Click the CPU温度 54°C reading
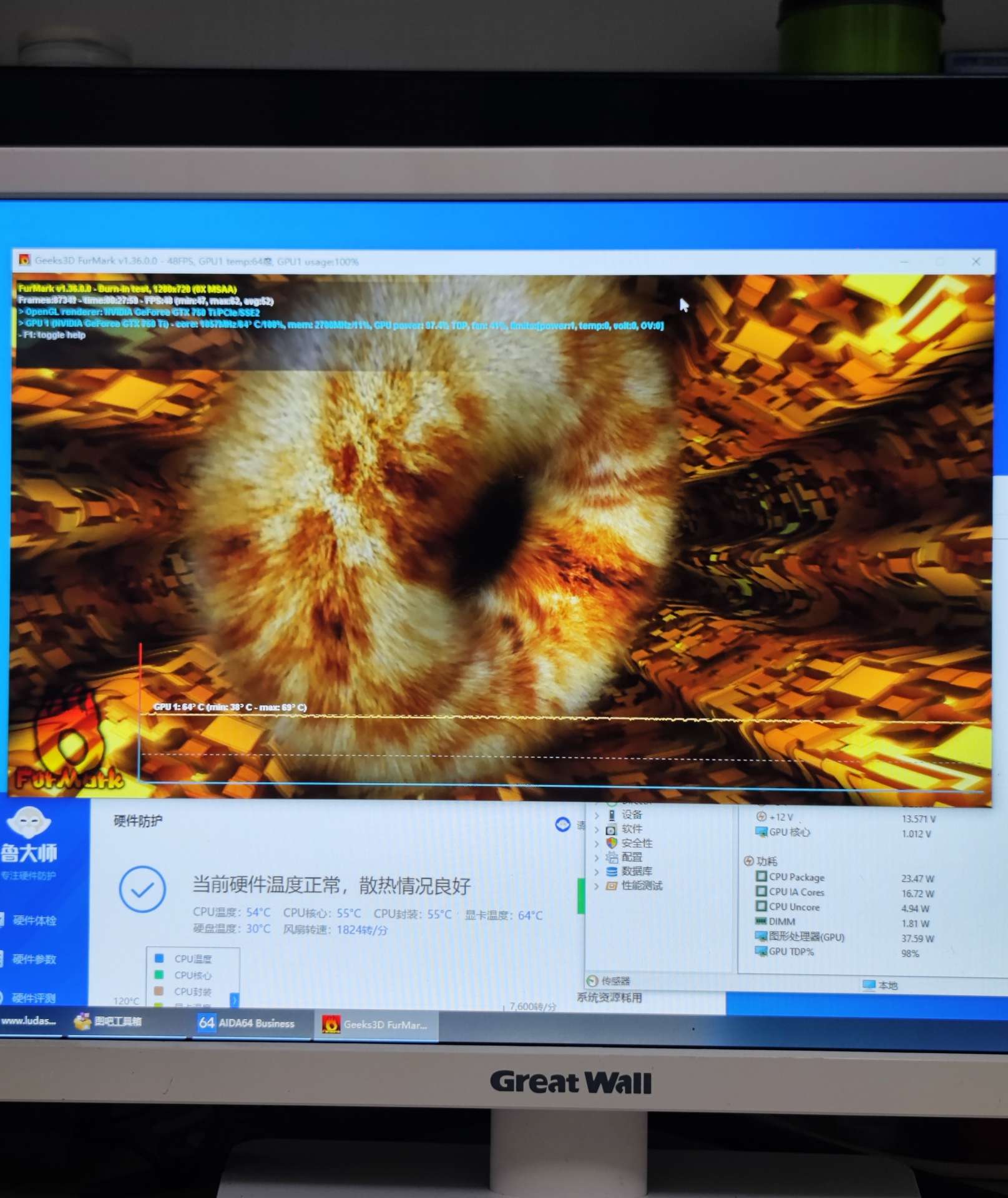 pyautogui.click(x=232, y=912)
